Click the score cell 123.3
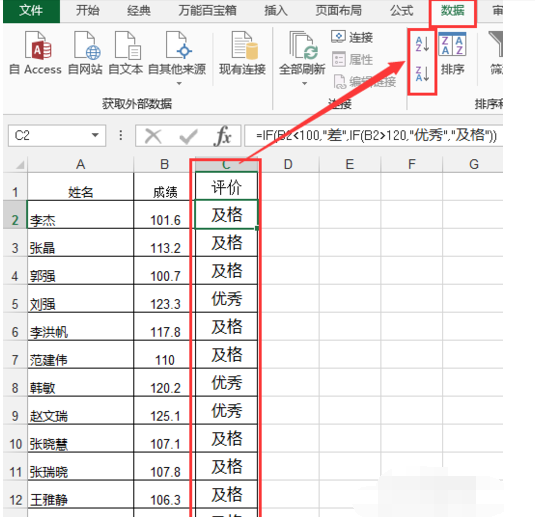This screenshot has width=535, height=517. click(164, 299)
